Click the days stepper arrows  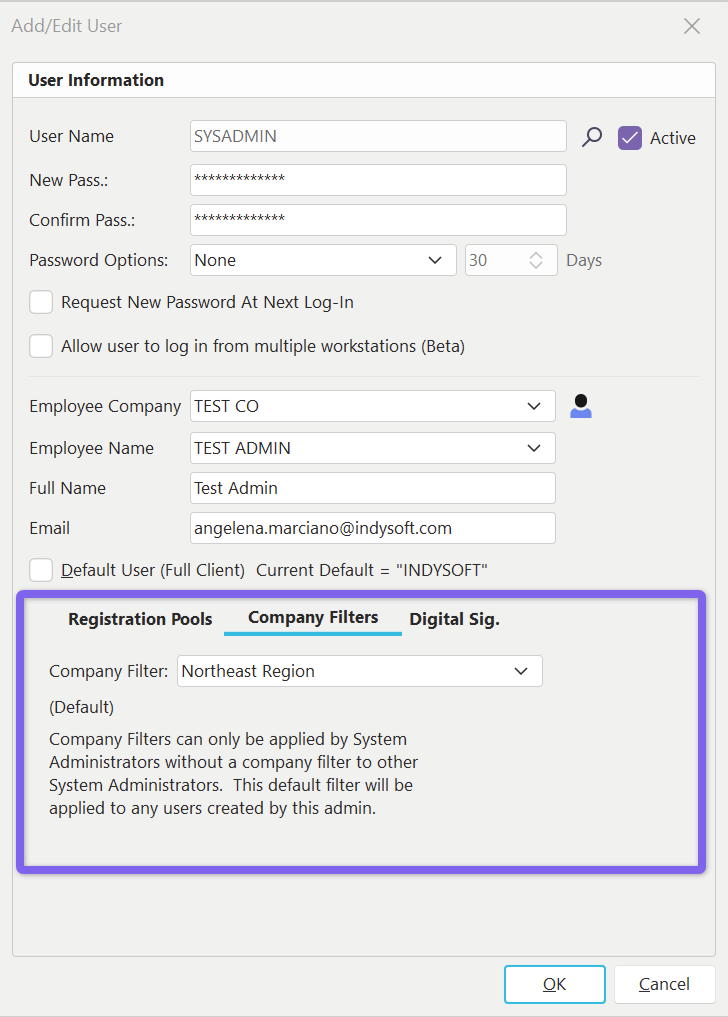pyautogui.click(x=536, y=260)
